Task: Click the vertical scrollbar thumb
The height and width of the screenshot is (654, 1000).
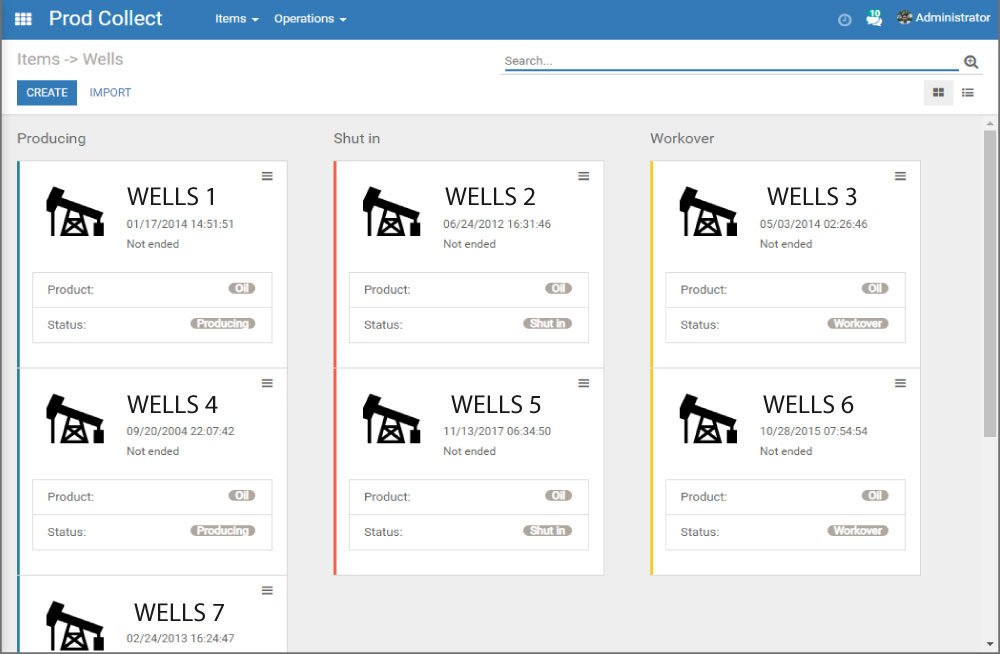Action: click(990, 280)
